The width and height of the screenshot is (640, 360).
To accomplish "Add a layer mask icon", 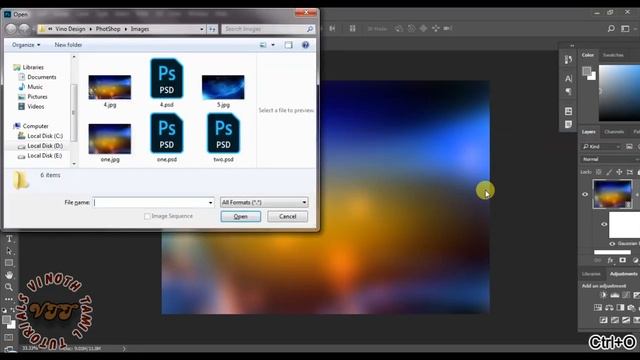I will coord(622,260).
